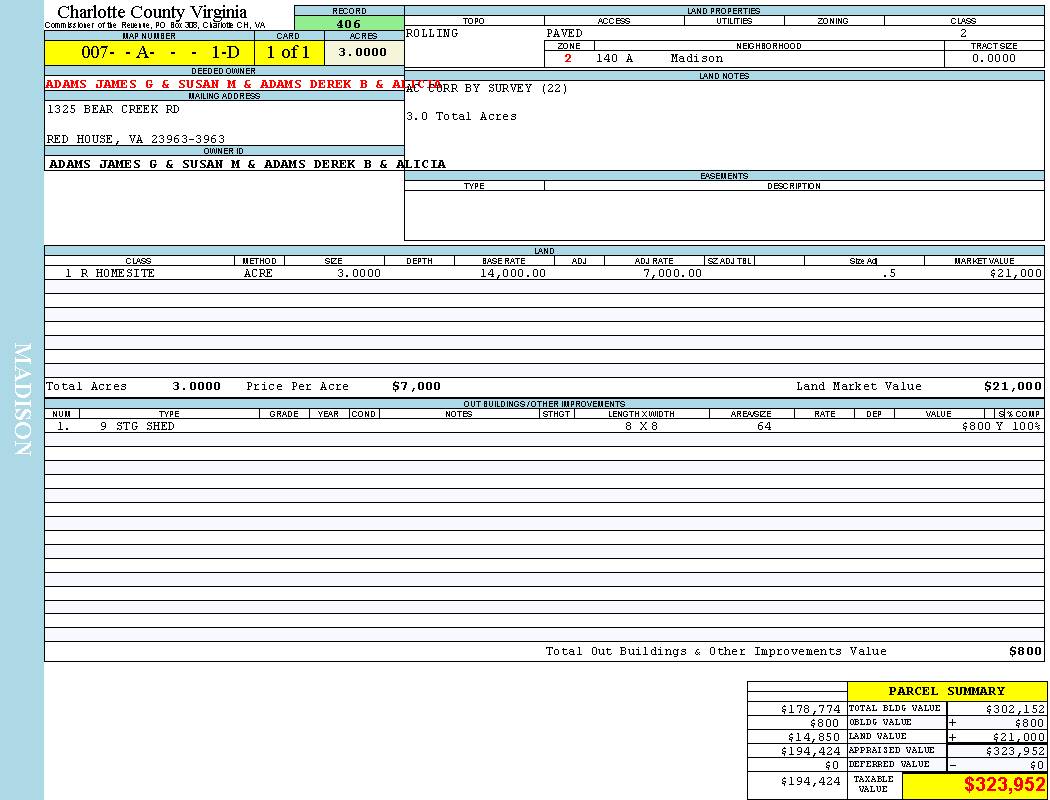Click the yellow map number field 007-A-1-D
The image size is (1050, 800).
click(x=148, y=52)
